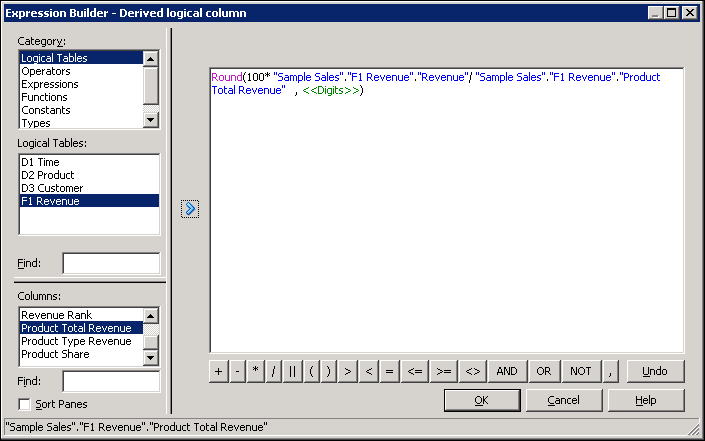The height and width of the screenshot is (441, 705).
Task: Insert a closing parenthesis
Action: click(329, 371)
